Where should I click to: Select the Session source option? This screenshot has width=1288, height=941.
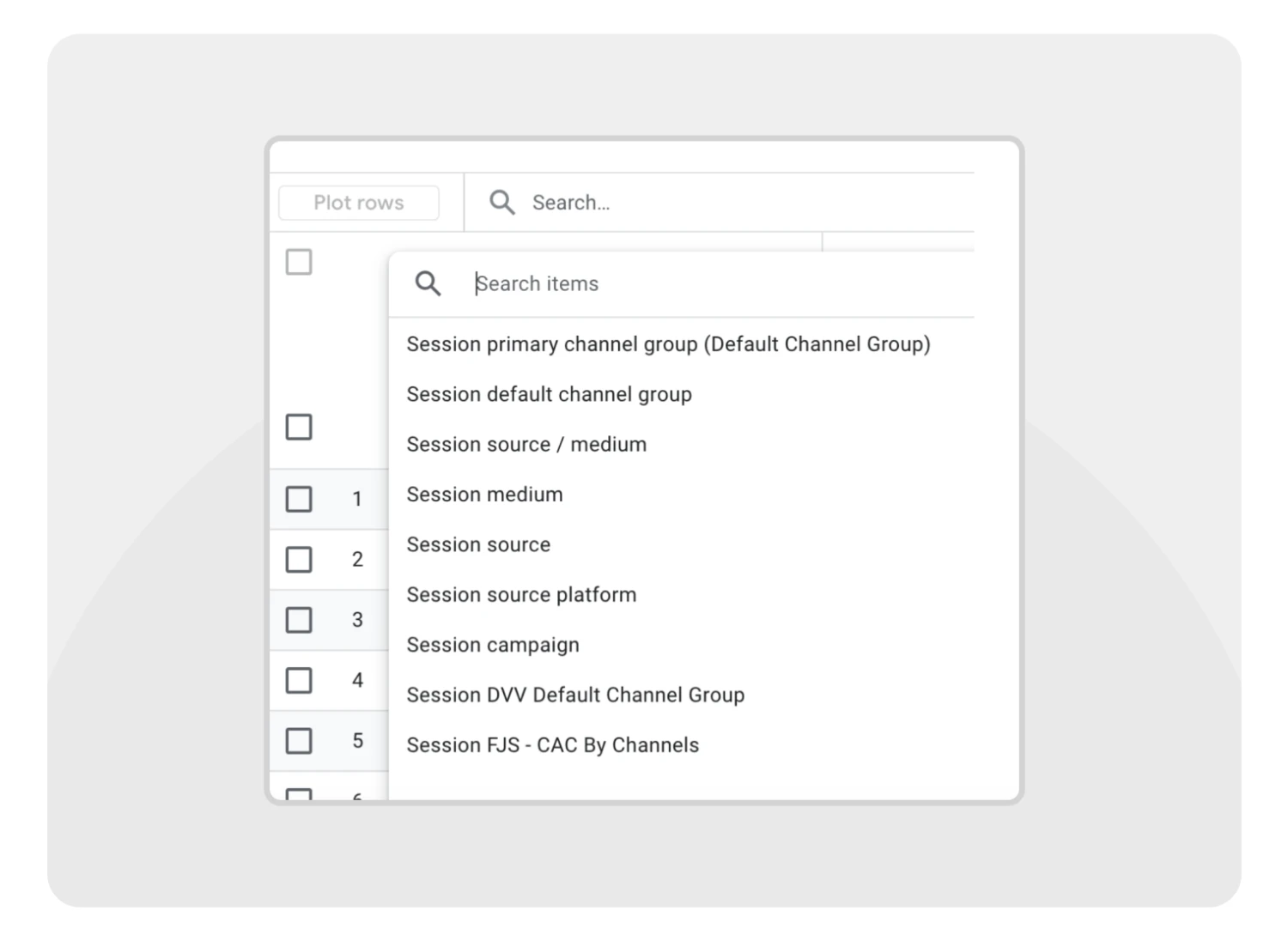pyautogui.click(x=478, y=544)
